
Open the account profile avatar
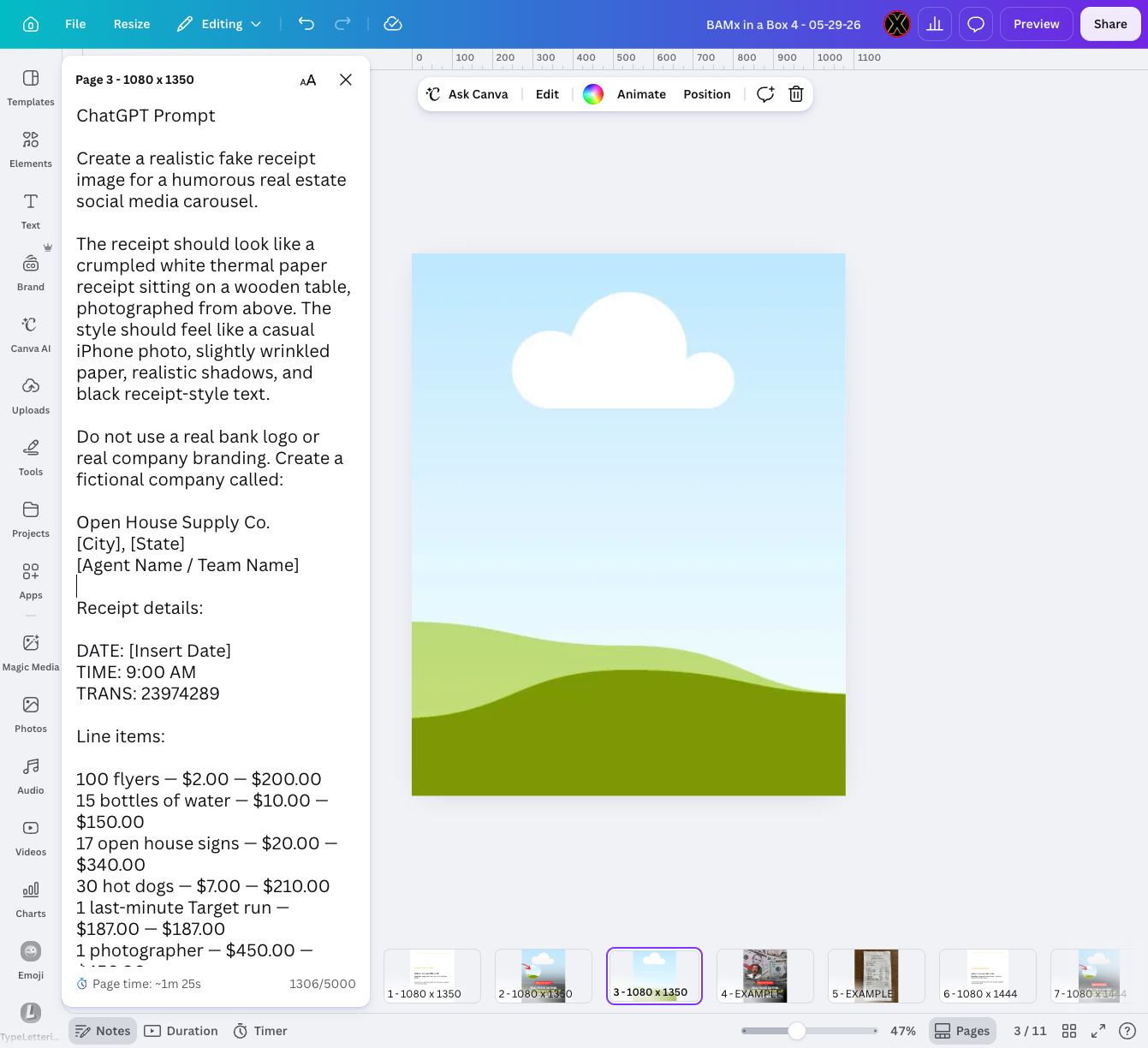click(897, 24)
